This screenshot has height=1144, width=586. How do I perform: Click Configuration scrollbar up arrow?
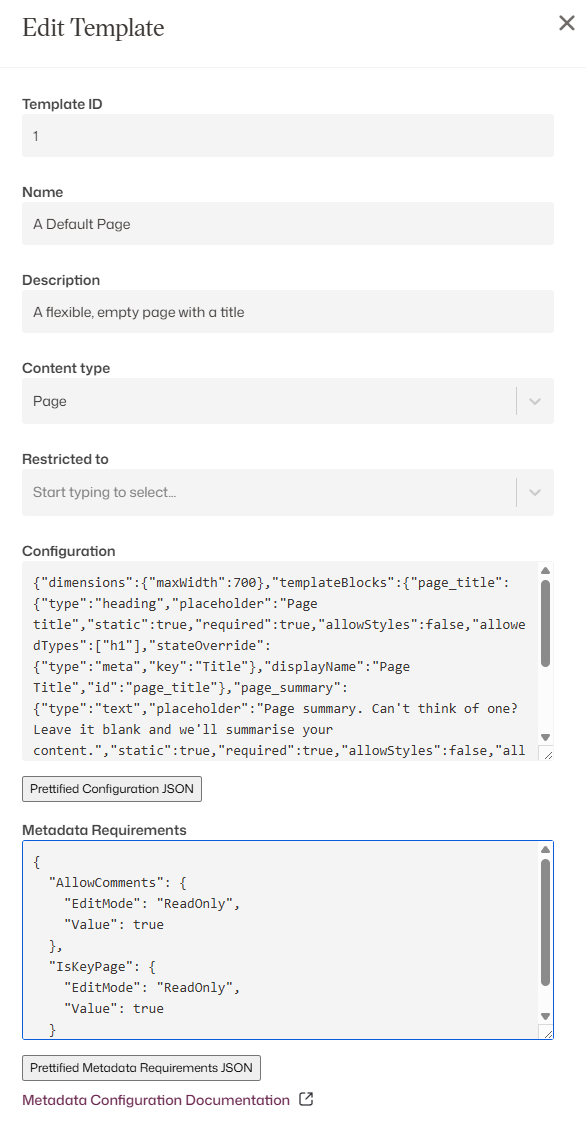(545, 570)
